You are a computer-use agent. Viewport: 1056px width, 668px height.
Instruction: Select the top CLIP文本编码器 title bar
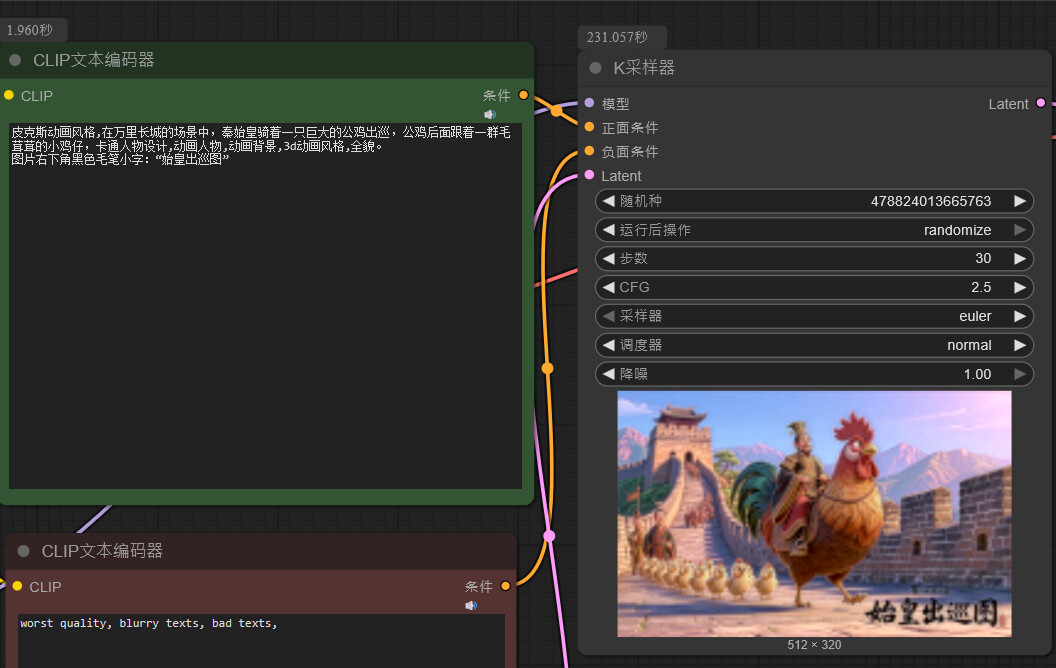[x=267, y=60]
